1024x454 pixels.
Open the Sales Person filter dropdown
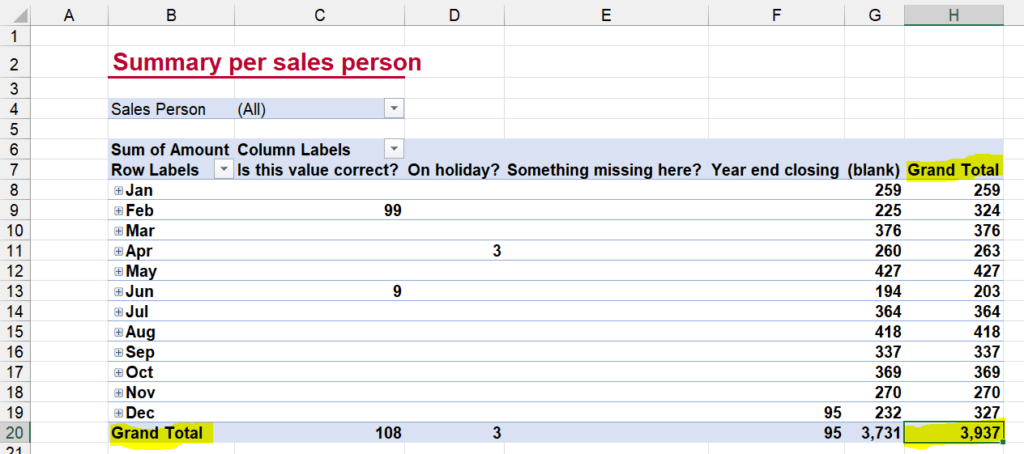click(x=394, y=109)
